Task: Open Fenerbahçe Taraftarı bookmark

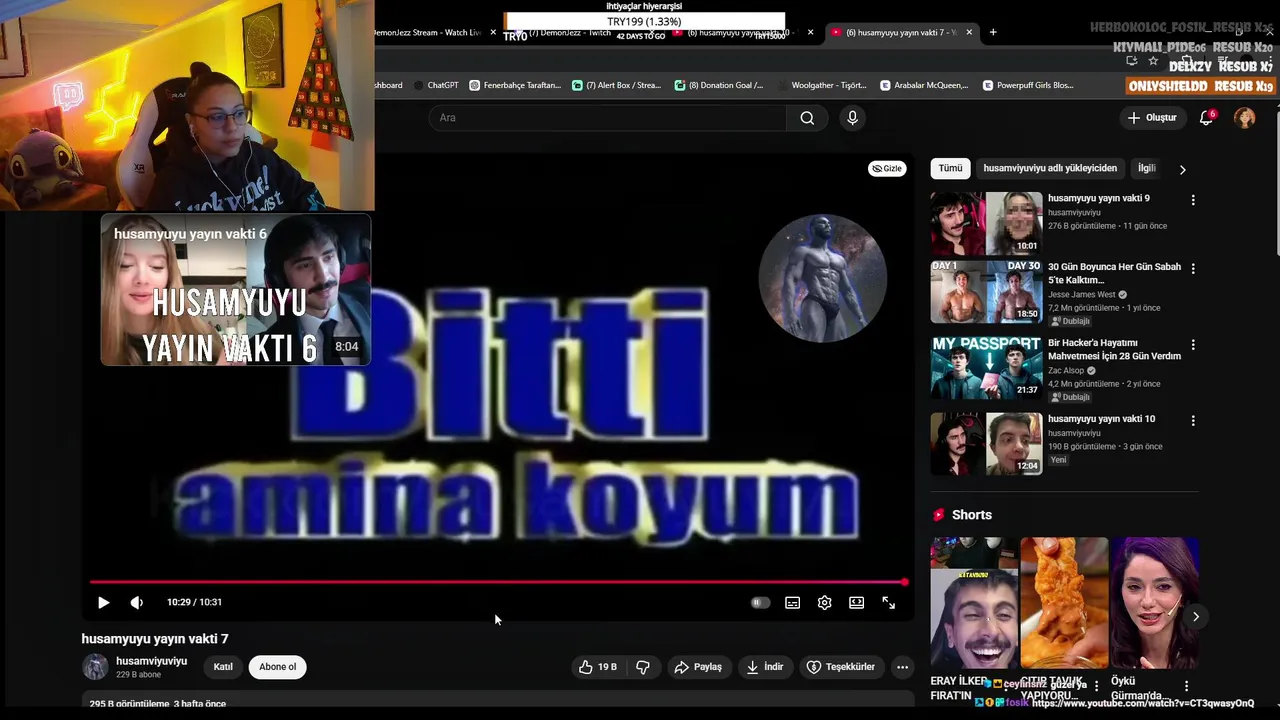Action: pos(515,85)
